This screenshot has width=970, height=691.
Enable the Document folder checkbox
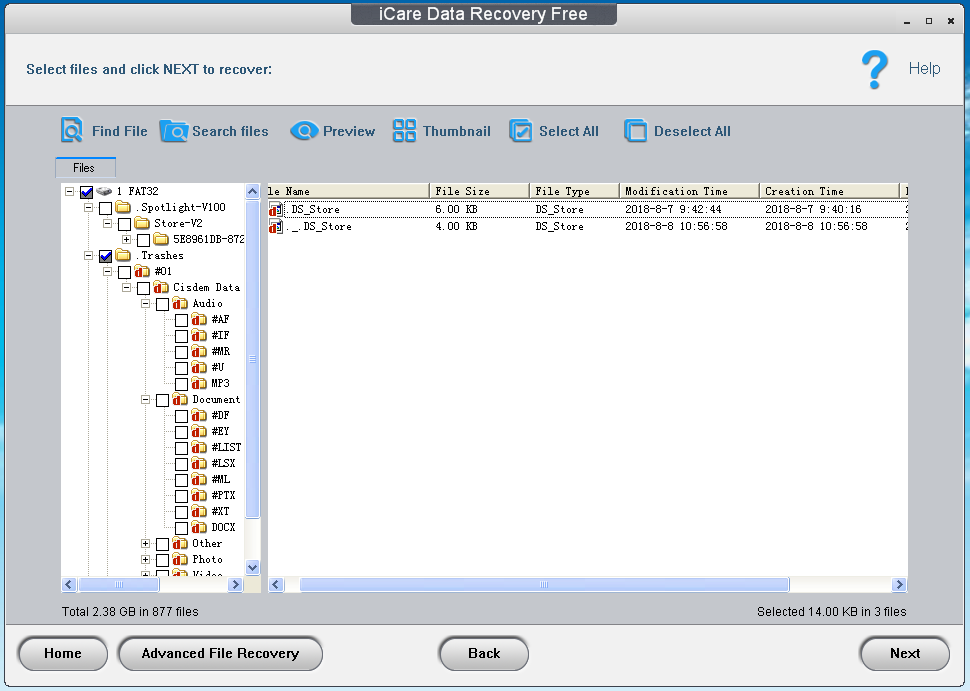[162, 399]
